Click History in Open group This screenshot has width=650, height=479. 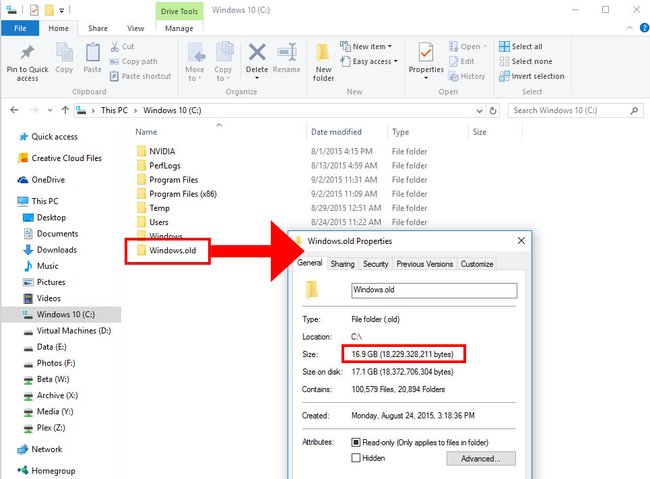tap(467, 76)
